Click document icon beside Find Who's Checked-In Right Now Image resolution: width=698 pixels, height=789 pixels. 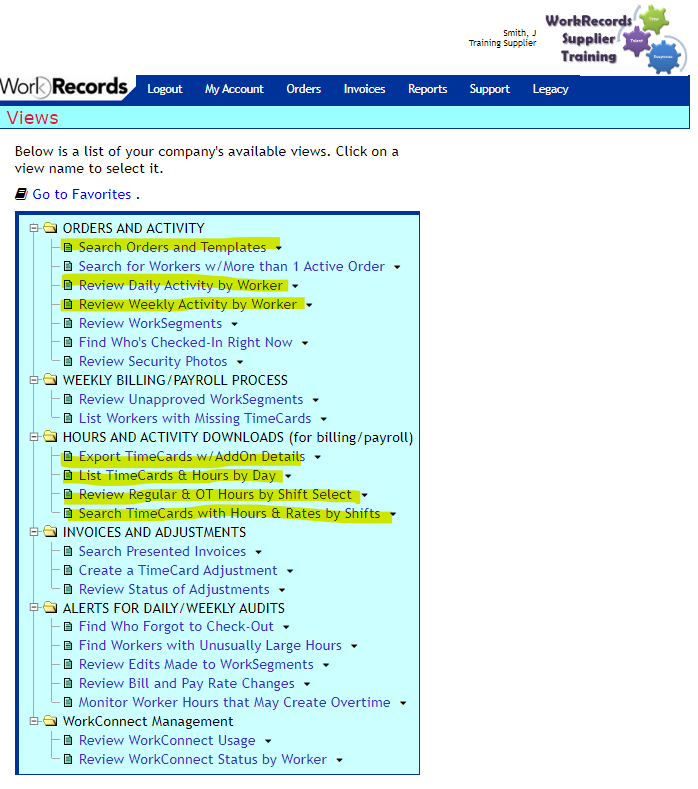(68, 342)
